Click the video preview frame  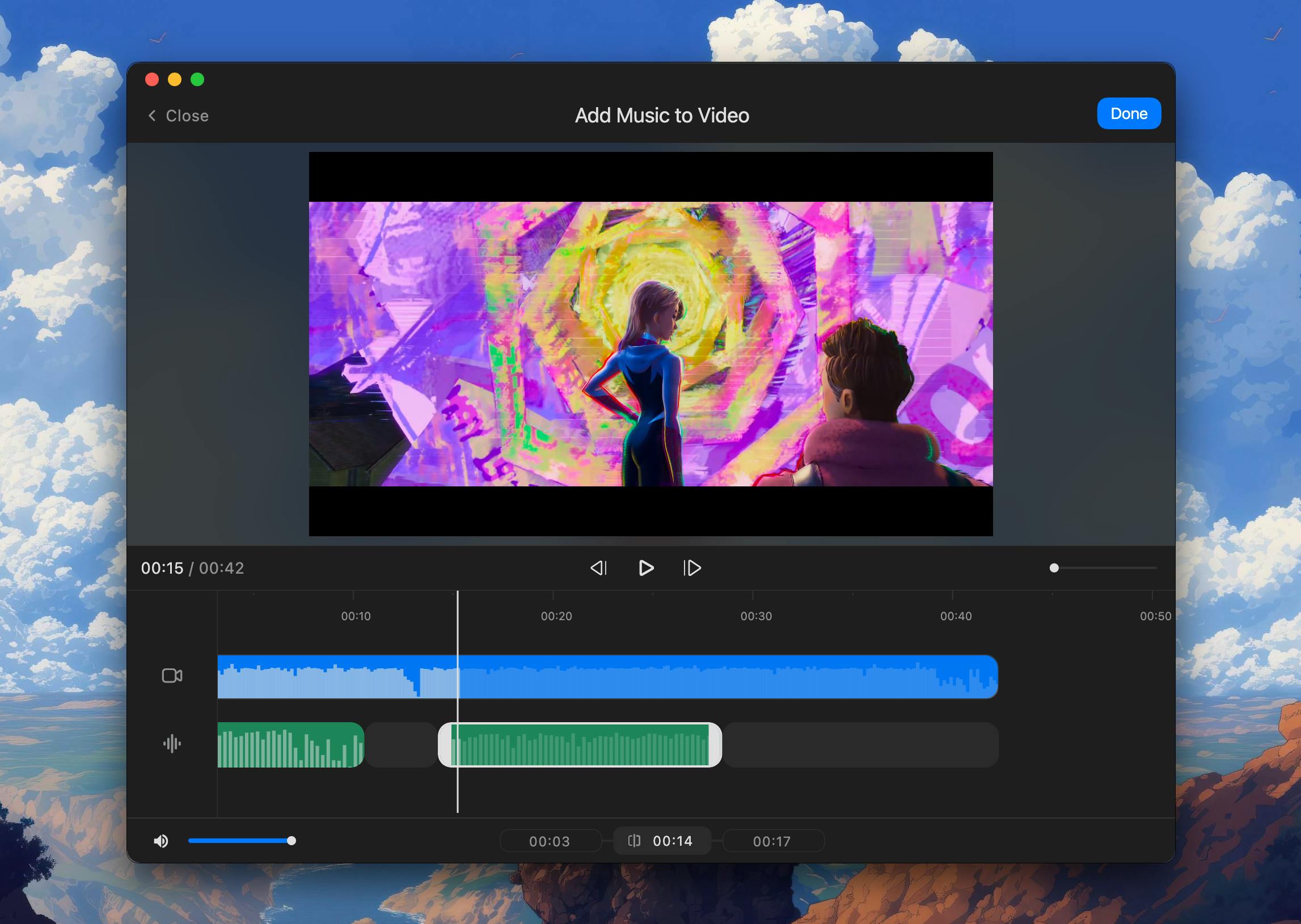(x=650, y=344)
